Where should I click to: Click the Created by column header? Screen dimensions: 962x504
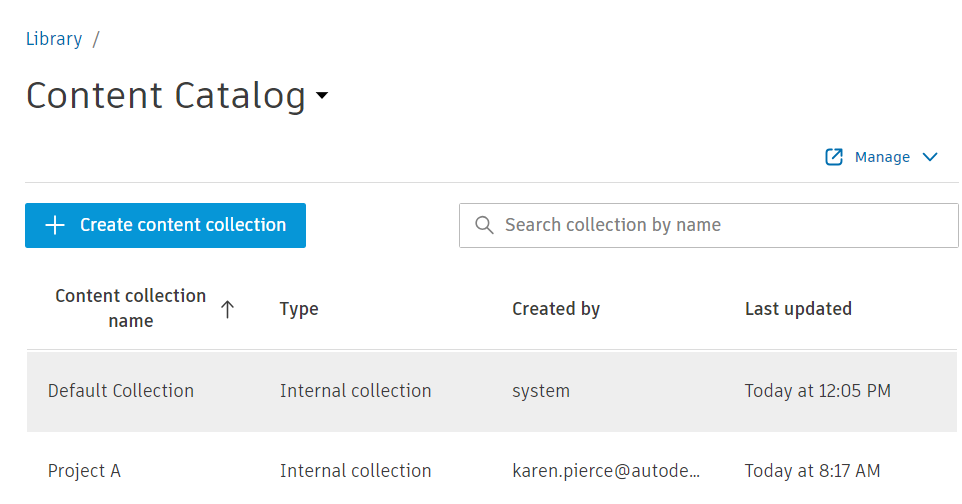tap(556, 309)
